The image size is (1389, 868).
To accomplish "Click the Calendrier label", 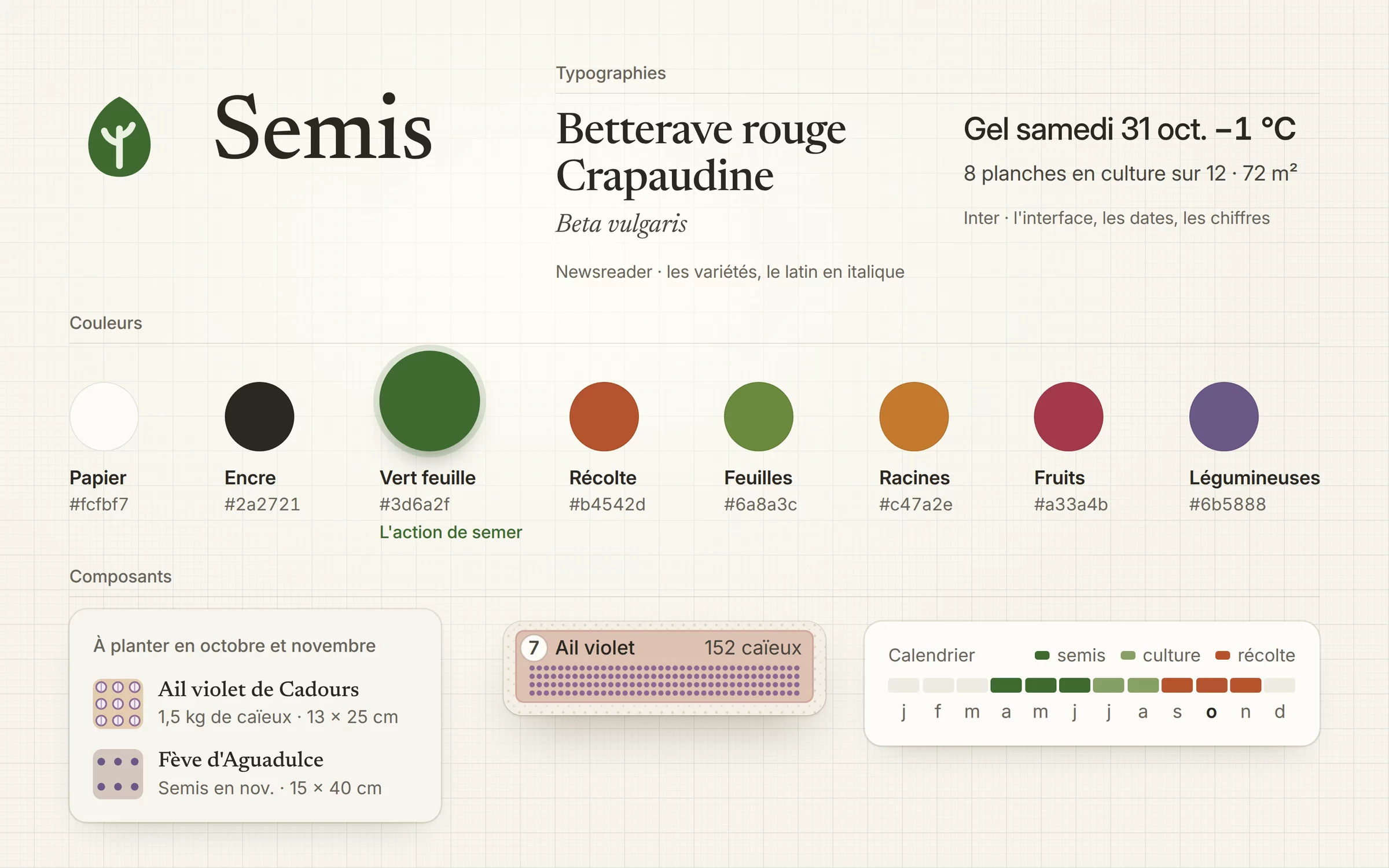I will [931, 655].
